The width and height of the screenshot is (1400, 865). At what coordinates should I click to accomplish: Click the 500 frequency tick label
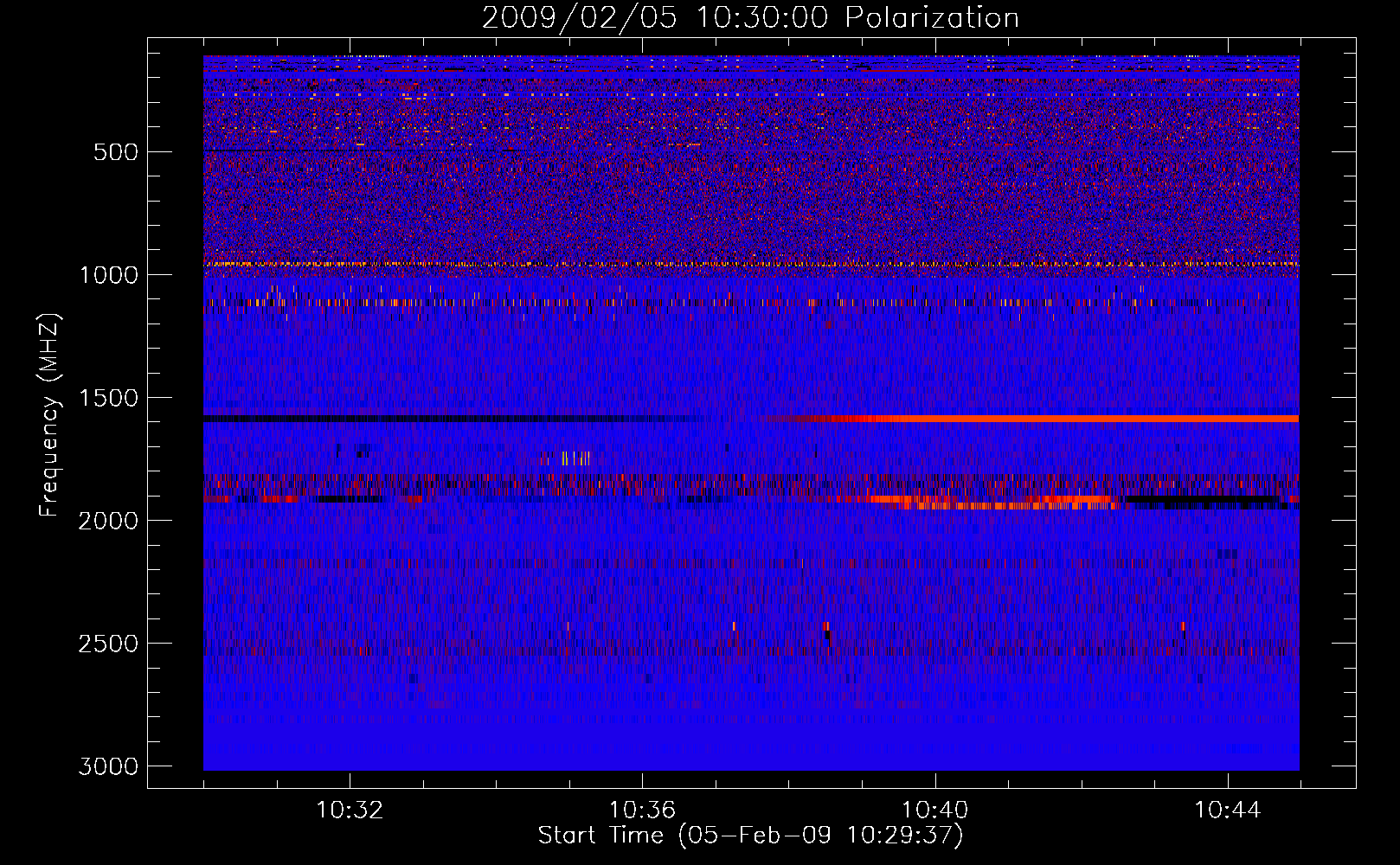[x=115, y=152]
